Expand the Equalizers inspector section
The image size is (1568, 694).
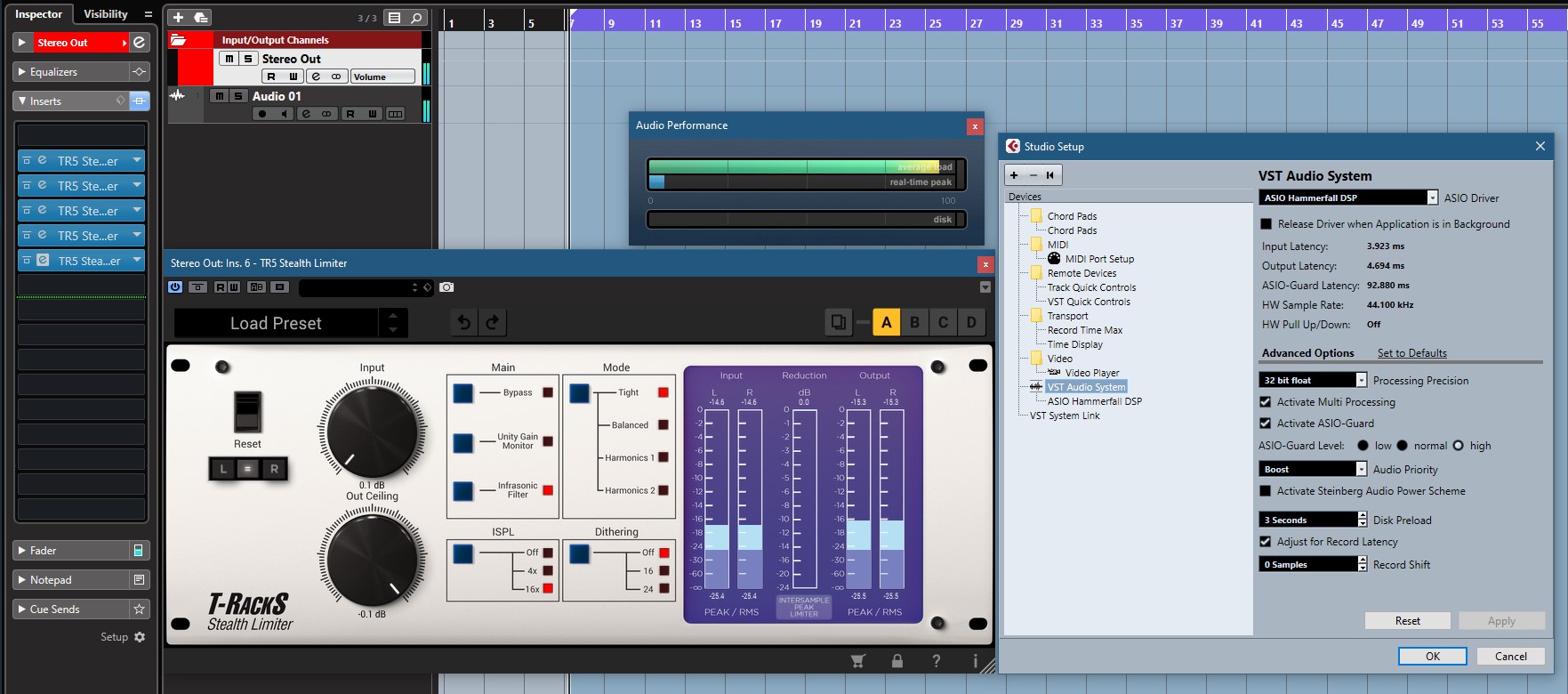pos(54,72)
